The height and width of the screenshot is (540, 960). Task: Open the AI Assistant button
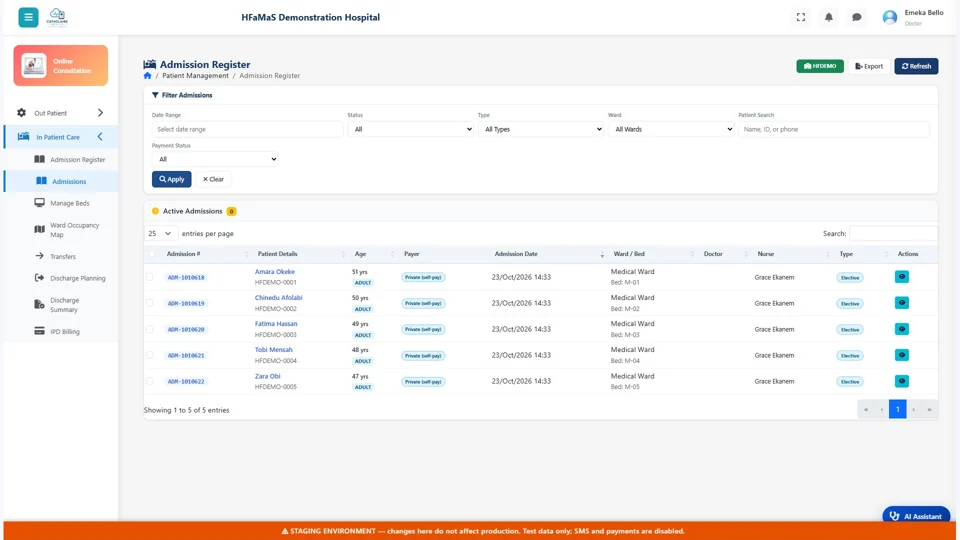click(916, 516)
